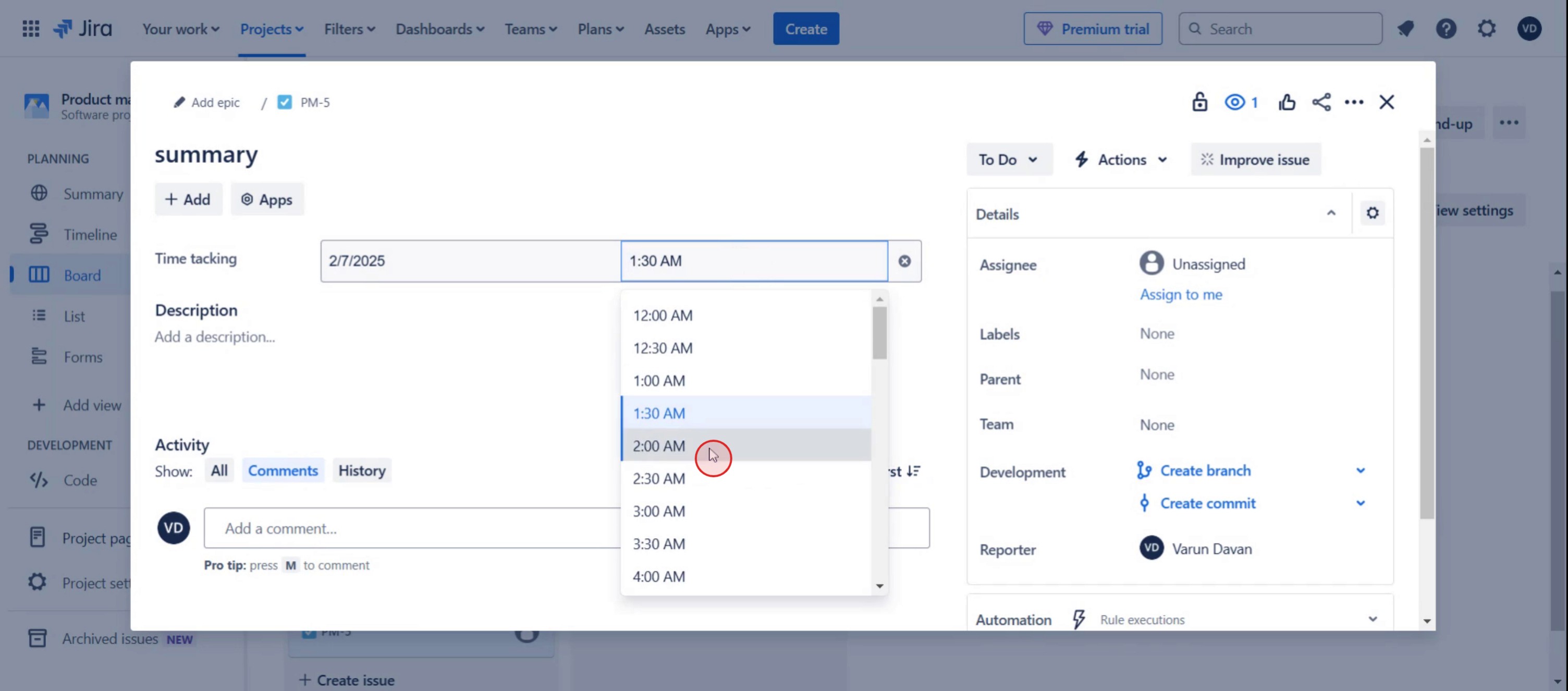This screenshot has height=691, width=1568.
Task: Open the help question mark icon
Action: click(1445, 29)
